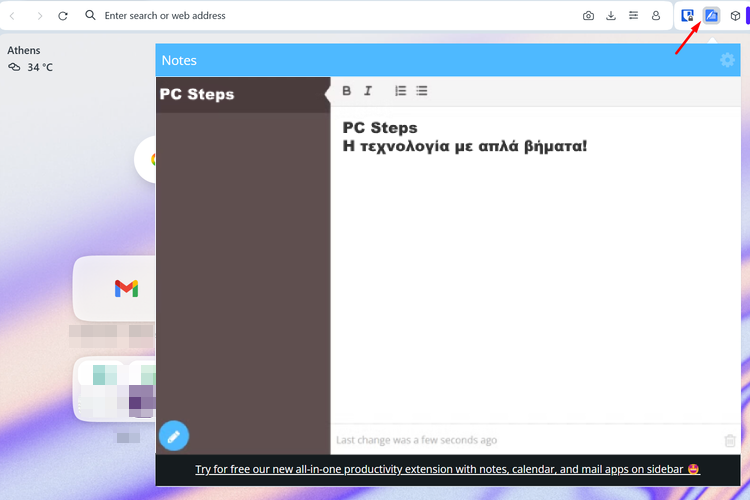The image size is (750, 500).
Task: Open browser downloads
Action: click(611, 16)
